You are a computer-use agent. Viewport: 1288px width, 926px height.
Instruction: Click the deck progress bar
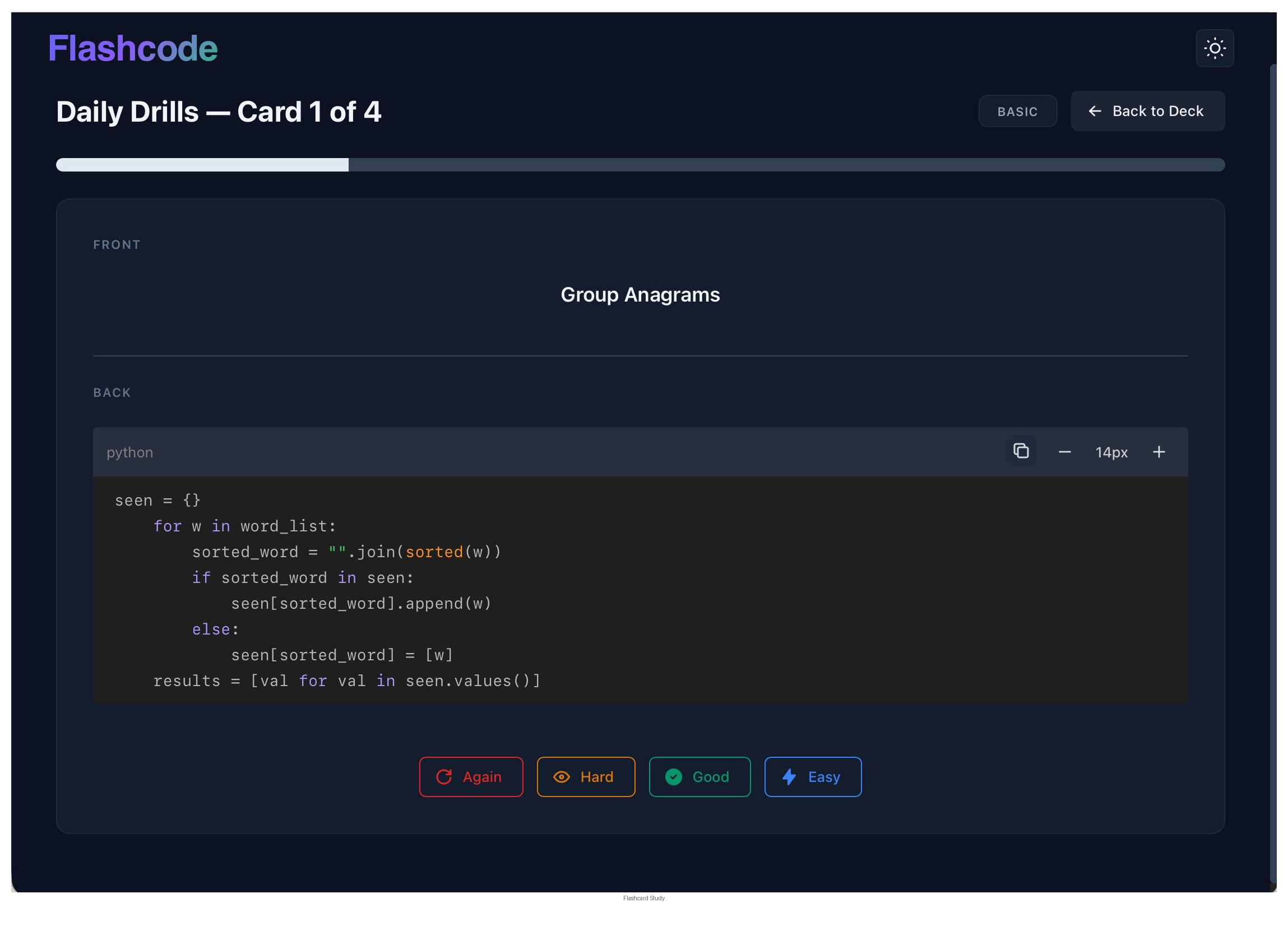pos(640,165)
